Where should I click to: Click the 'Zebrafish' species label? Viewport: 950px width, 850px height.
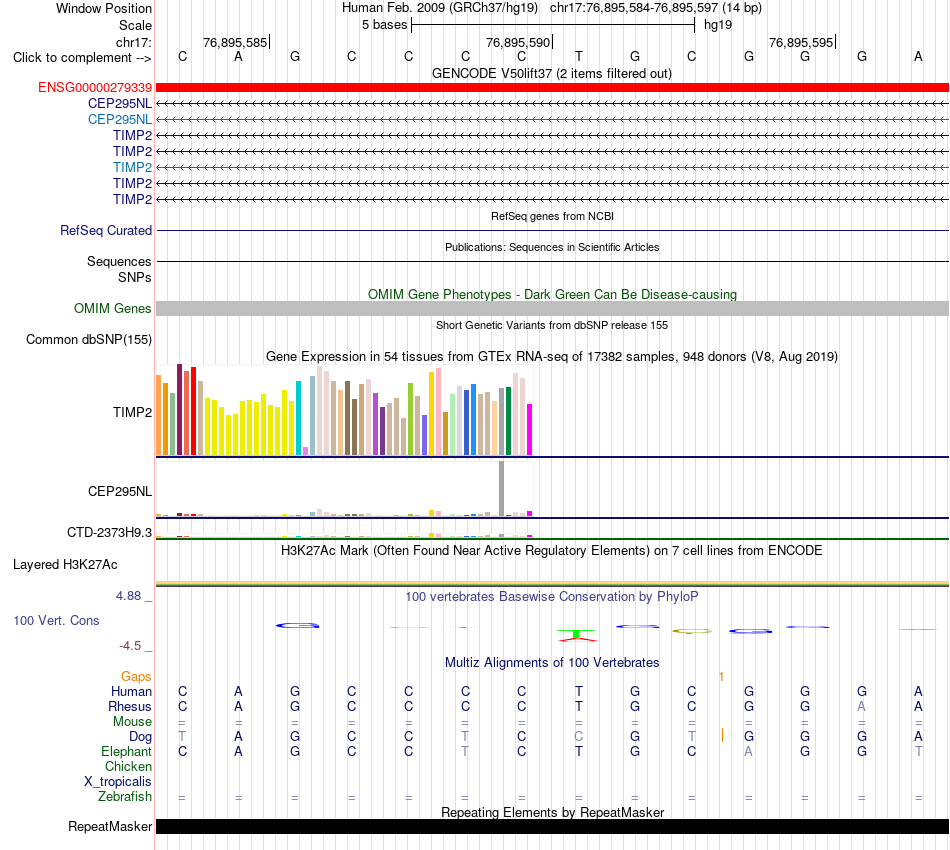tap(125, 797)
